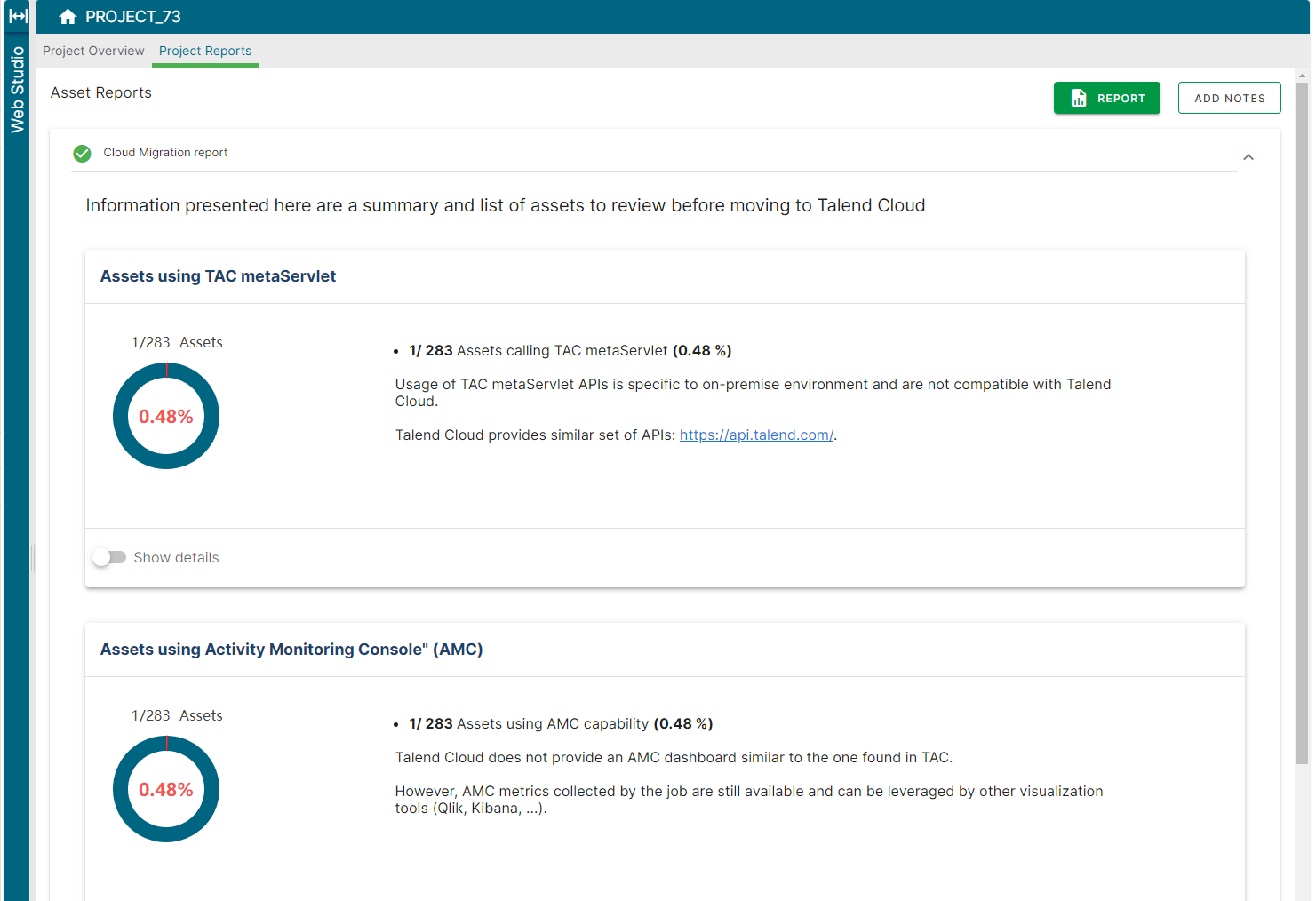The height and width of the screenshot is (901, 1316).
Task: Select the Project Reports tab
Action: coord(204,51)
